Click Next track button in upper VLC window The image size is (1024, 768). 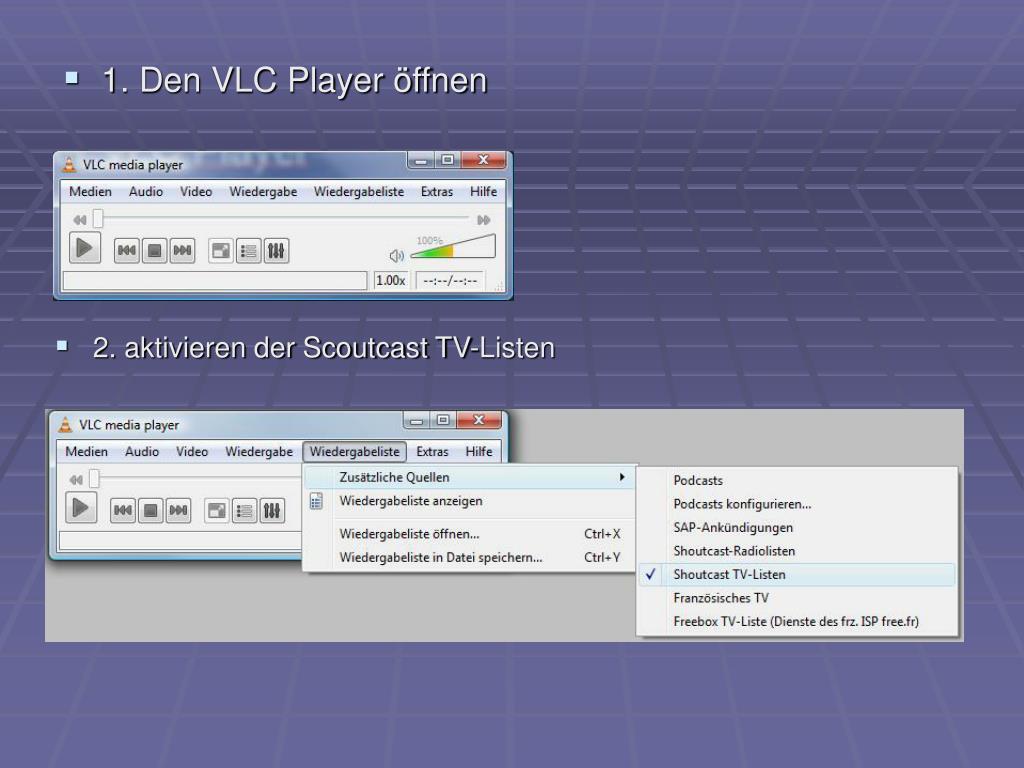182,251
